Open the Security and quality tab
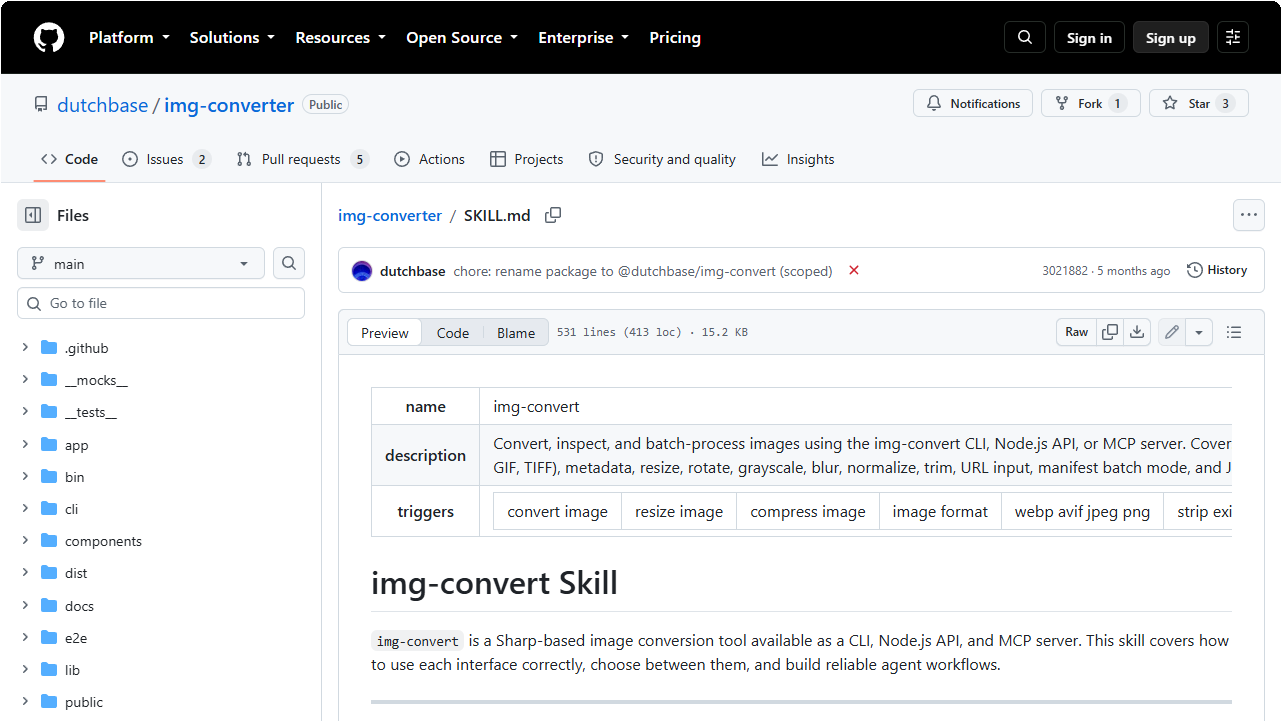Viewport: 1282px width, 722px height. 662,159
